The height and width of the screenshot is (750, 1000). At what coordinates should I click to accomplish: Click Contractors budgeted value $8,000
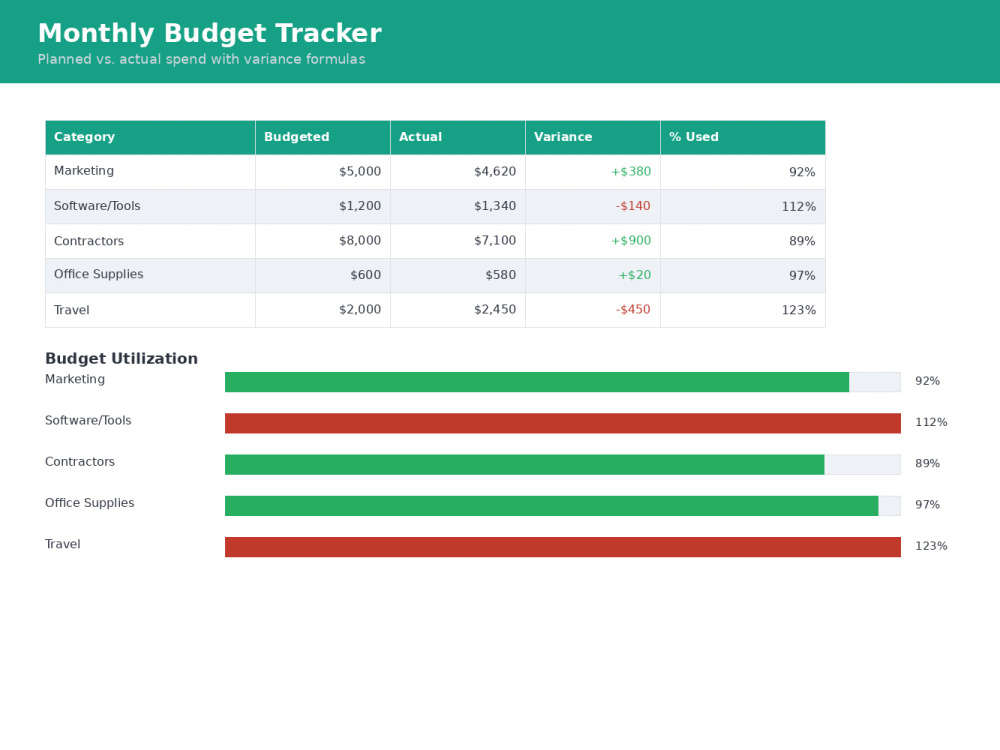click(x=323, y=241)
